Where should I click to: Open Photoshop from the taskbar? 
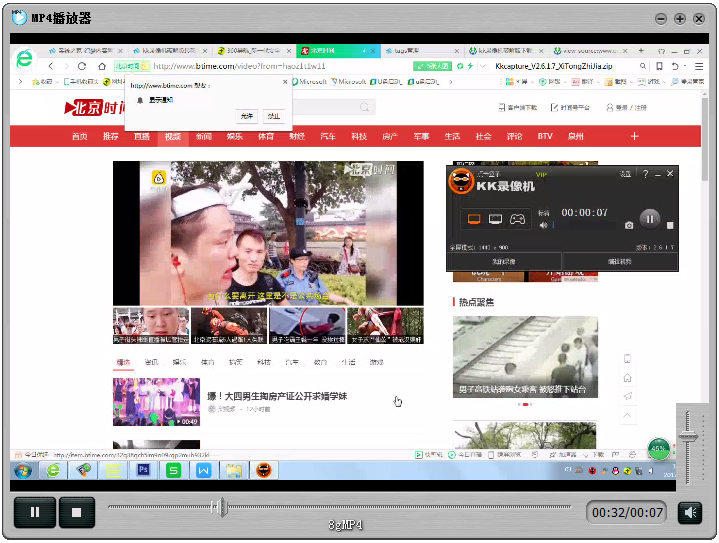click(143, 469)
